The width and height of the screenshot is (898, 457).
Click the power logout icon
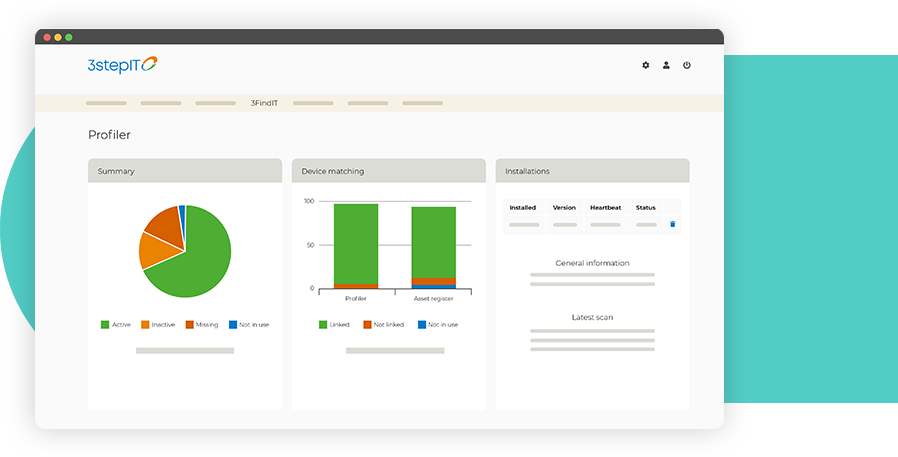coord(687,65)
